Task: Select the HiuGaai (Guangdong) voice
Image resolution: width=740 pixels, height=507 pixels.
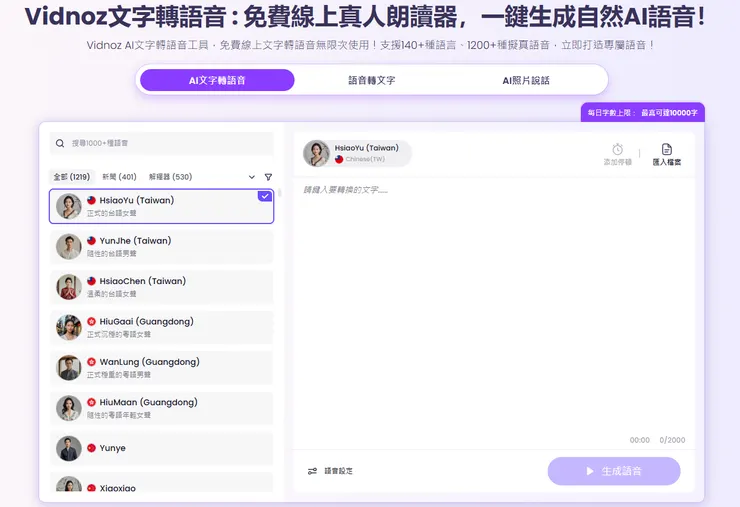Action: (x=161, y=328)
